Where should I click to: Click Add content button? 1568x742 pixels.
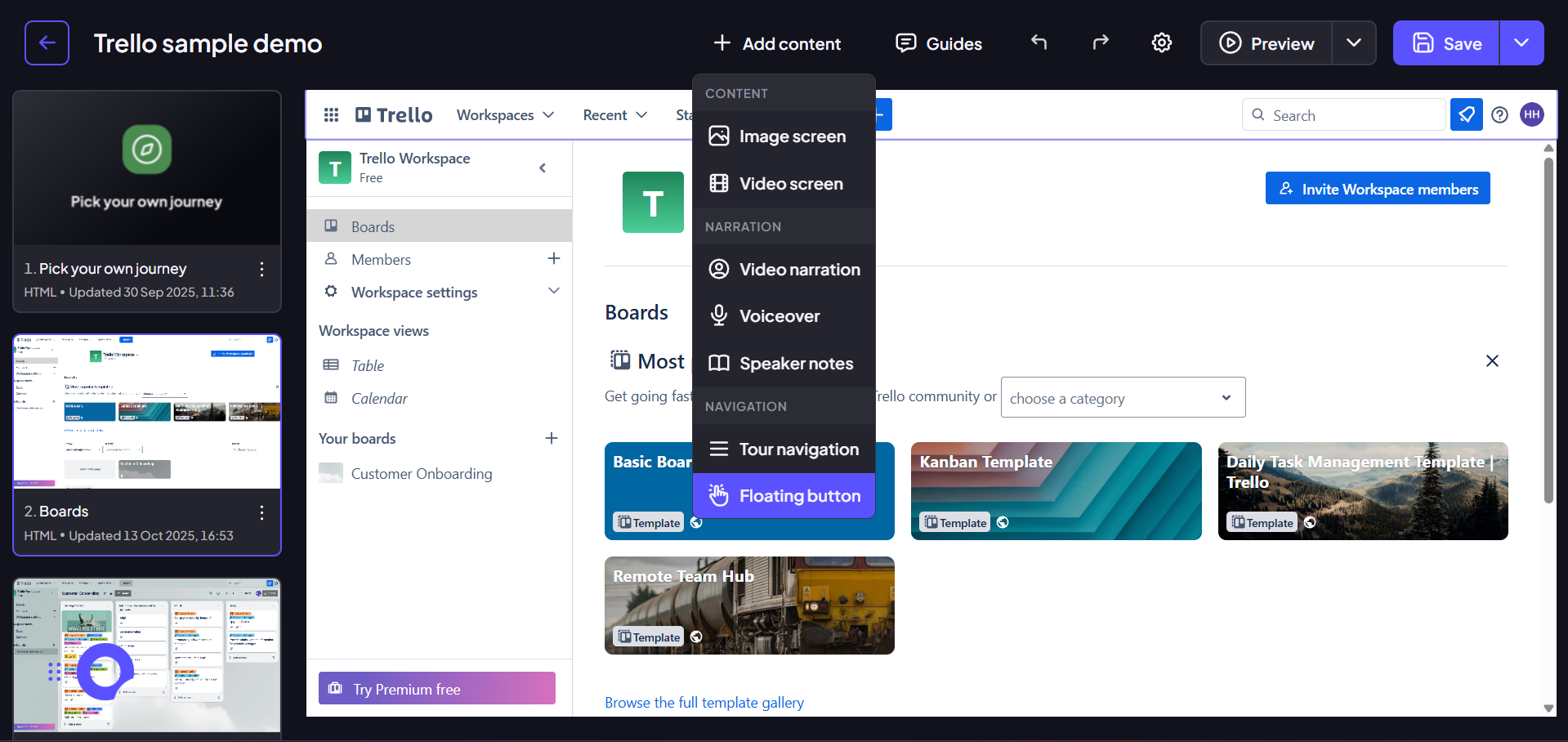click(777, 43)
